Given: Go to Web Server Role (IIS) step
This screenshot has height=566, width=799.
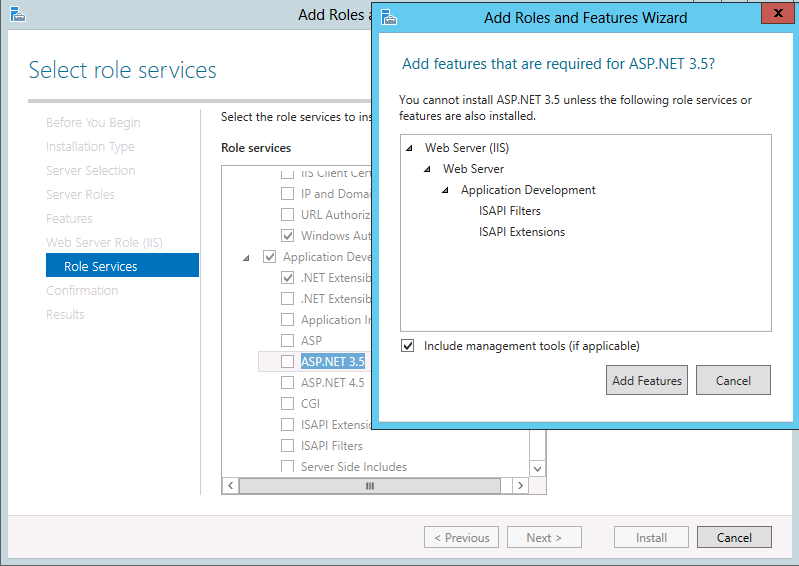Looking at the screenshot, I should pyautogui.click(x=104, y=242).
